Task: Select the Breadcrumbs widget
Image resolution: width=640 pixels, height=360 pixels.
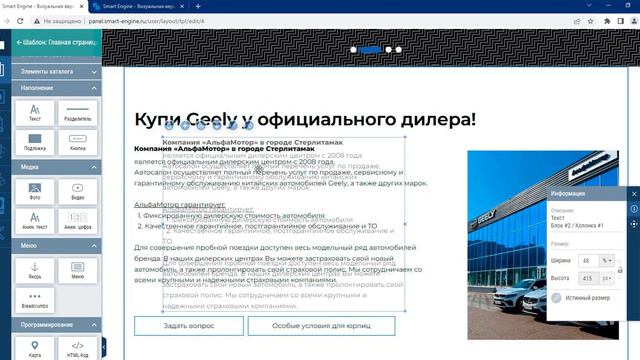Action: (x=35, y=300)
